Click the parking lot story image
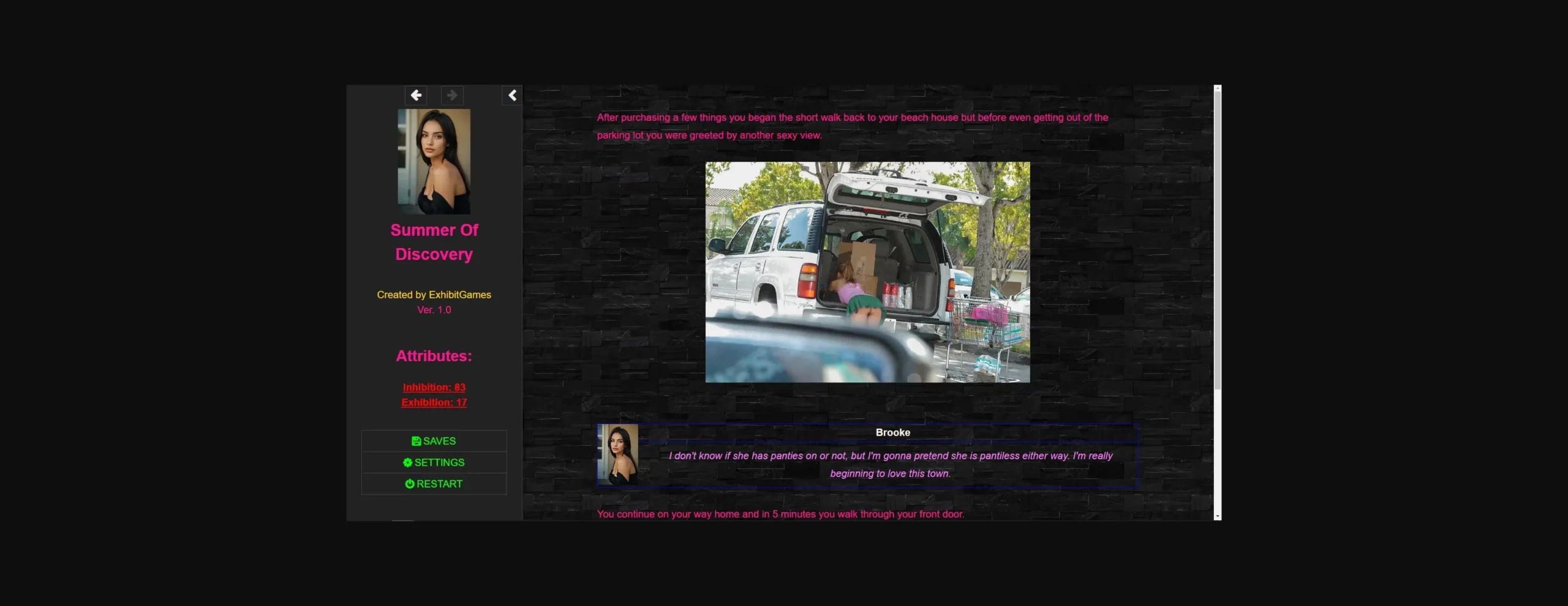Image resolution: width=1568 pixels, height=606 pixels. tap(867, 272)
